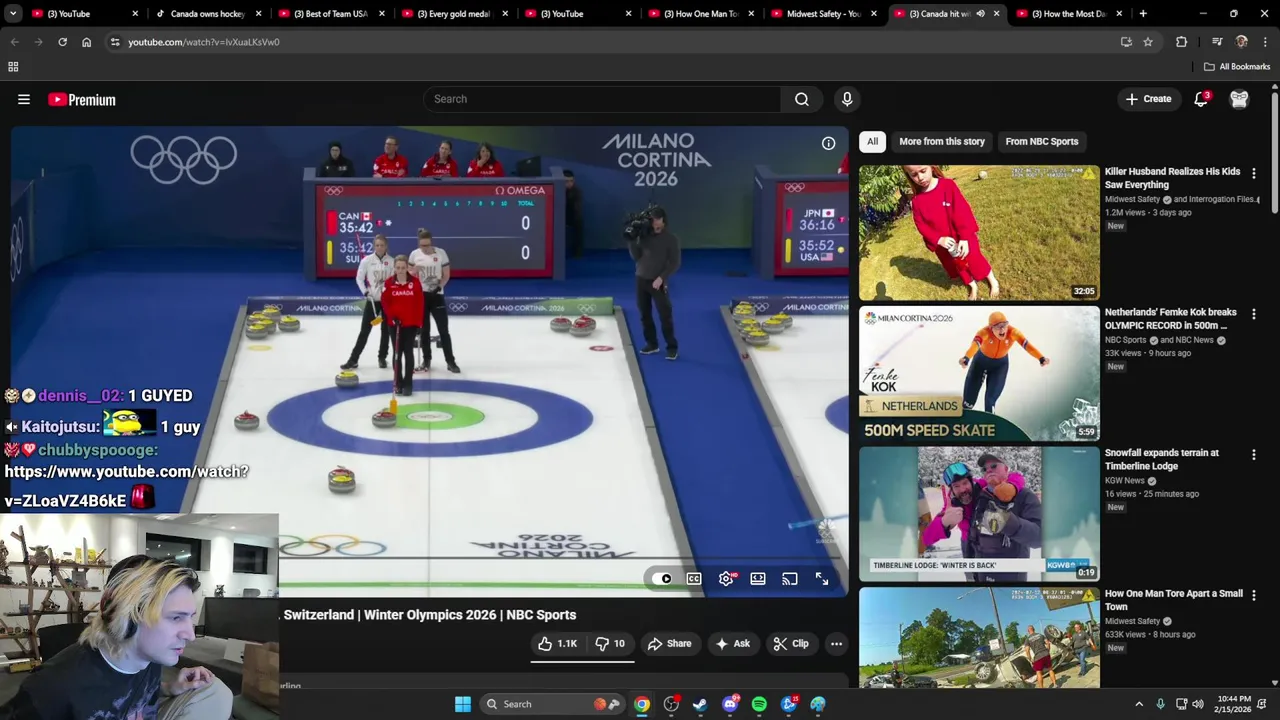Toggle the autoplay switch in player
Viewport: 1280px width, 720px height.
click(x=662, y=578)
